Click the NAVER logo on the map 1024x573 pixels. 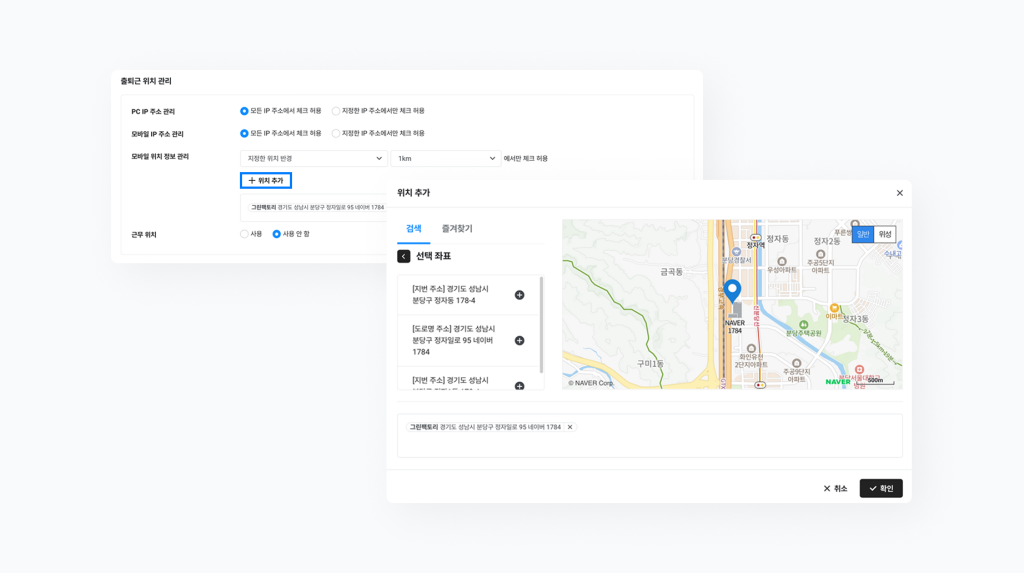pyautogui.click(x=837, y=382)
